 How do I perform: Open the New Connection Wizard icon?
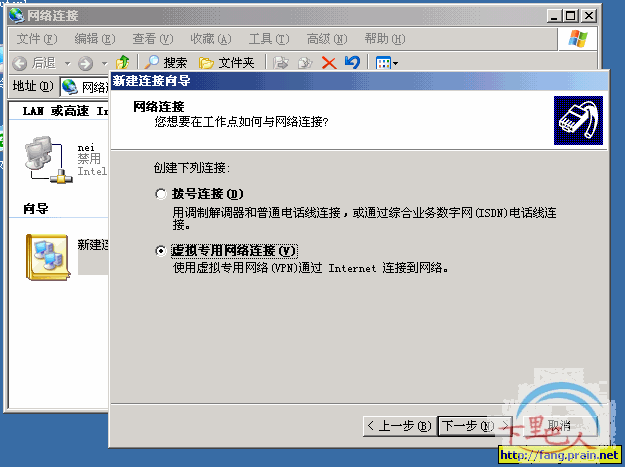click(46, 254)
